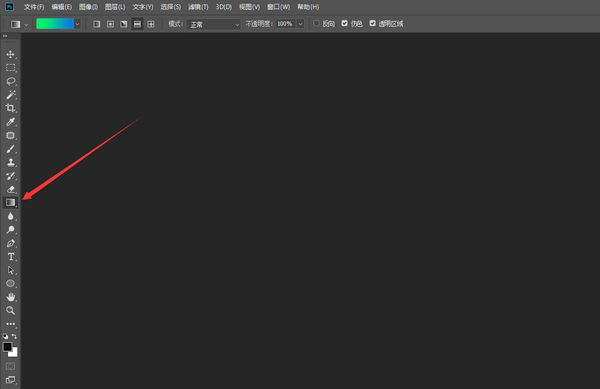Open the 不透明度 opacity dropdown arrow
Viewport: 600px width, 389px height.
click(x=300, y=24)
